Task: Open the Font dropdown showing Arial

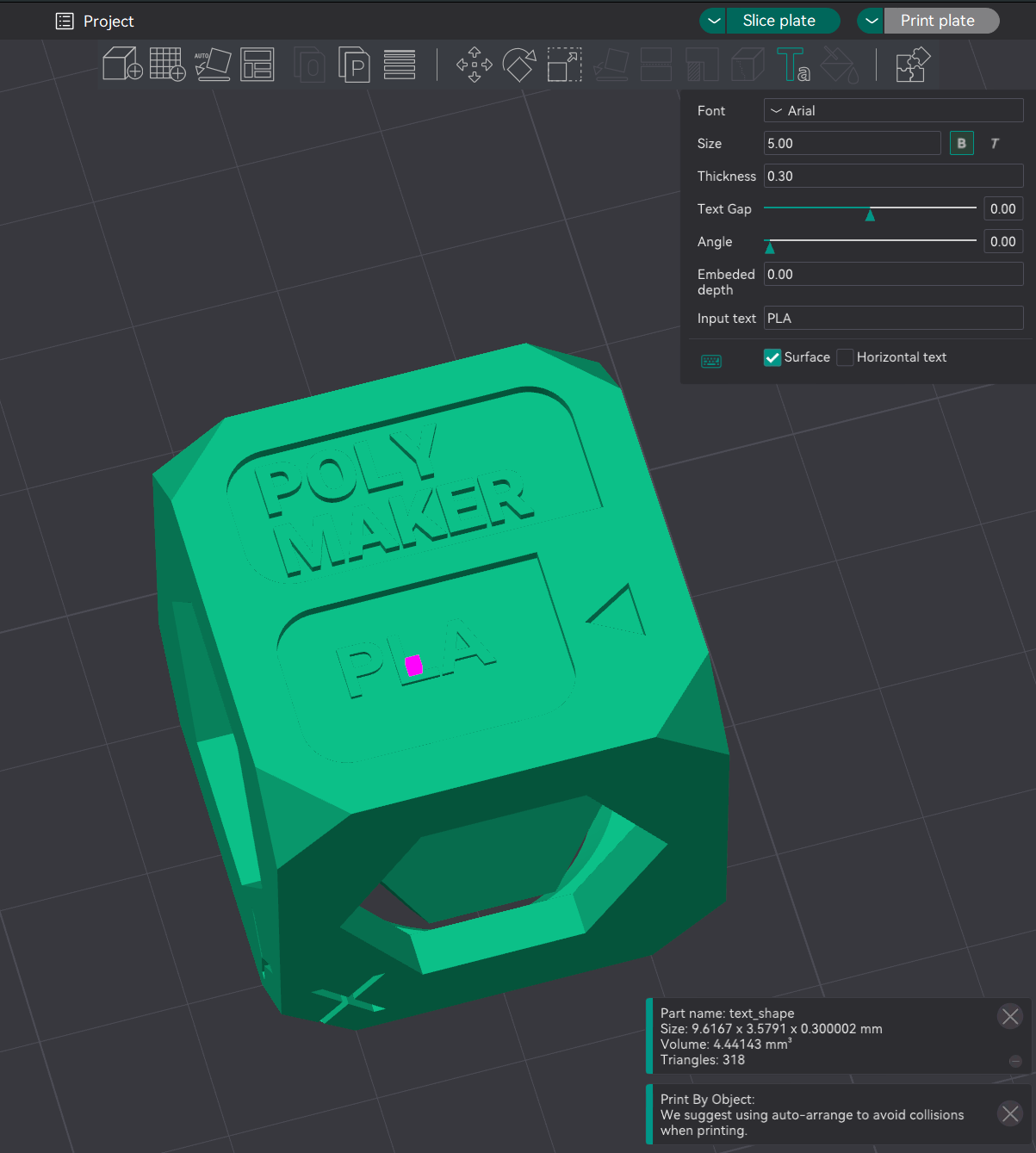Action: click(x=893, y=110)
